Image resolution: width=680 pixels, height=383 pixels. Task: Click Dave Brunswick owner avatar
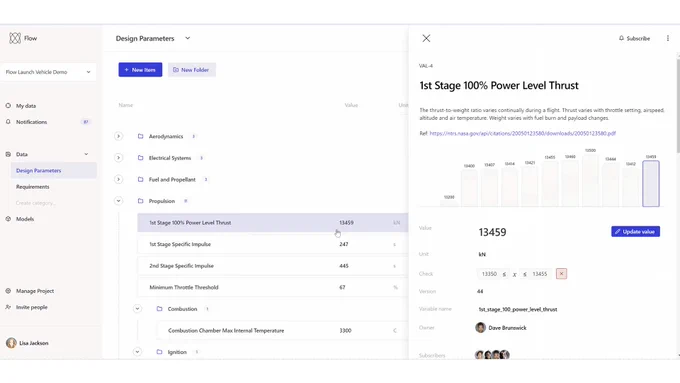pyautogui.click(x=480, y=327)
